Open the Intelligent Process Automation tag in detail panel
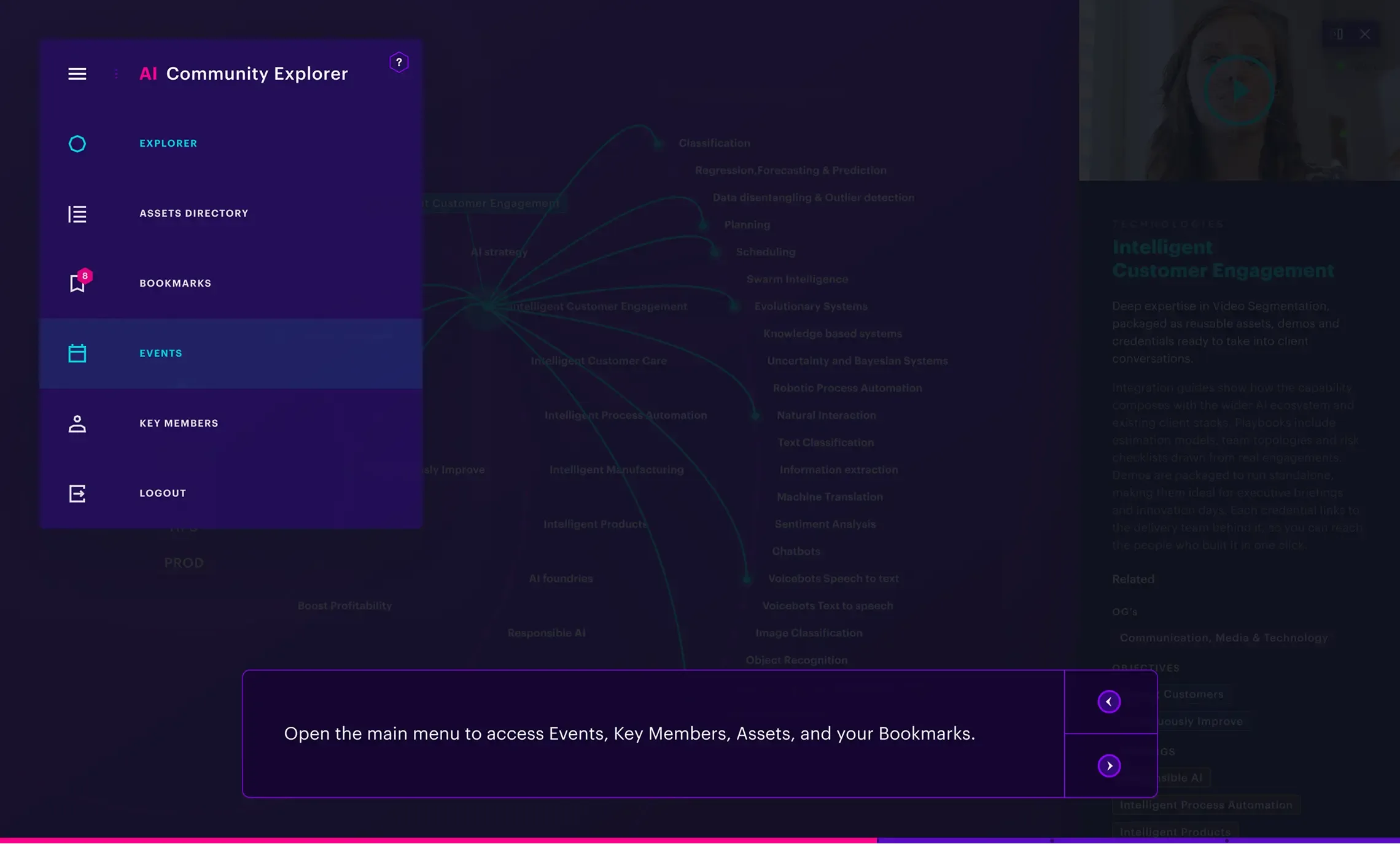The width and height of the screenshot is (1400, 844). 1206,805
